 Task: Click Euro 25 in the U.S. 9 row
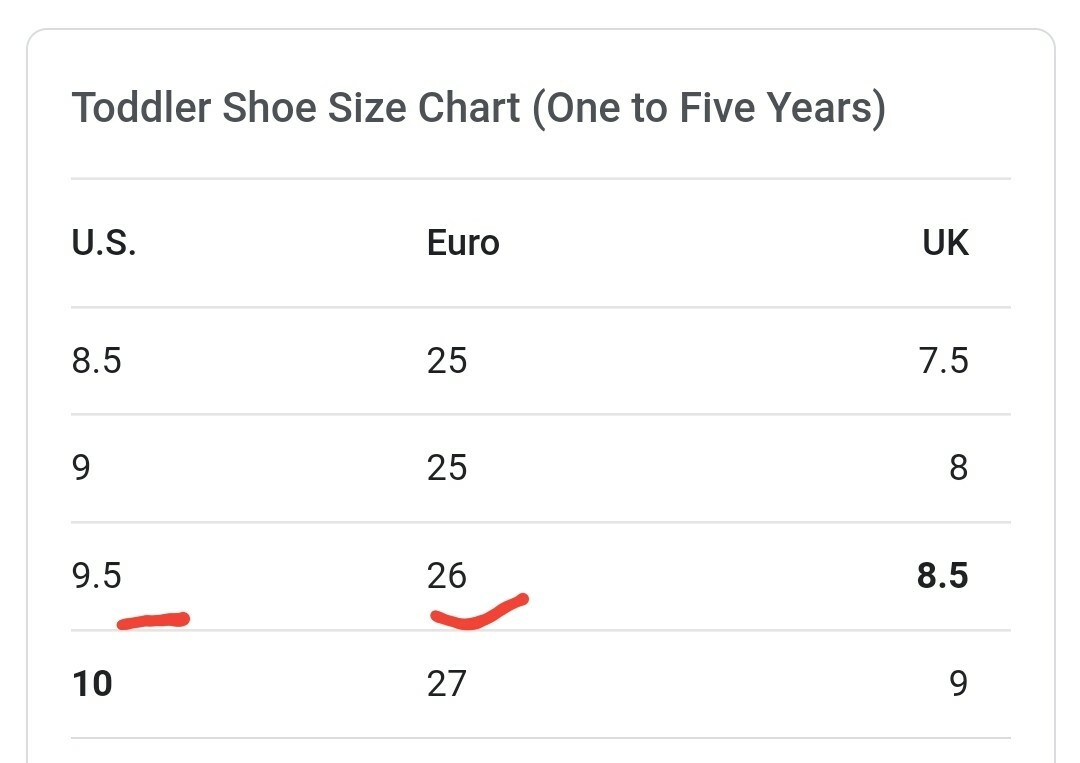tap(447, 468)
